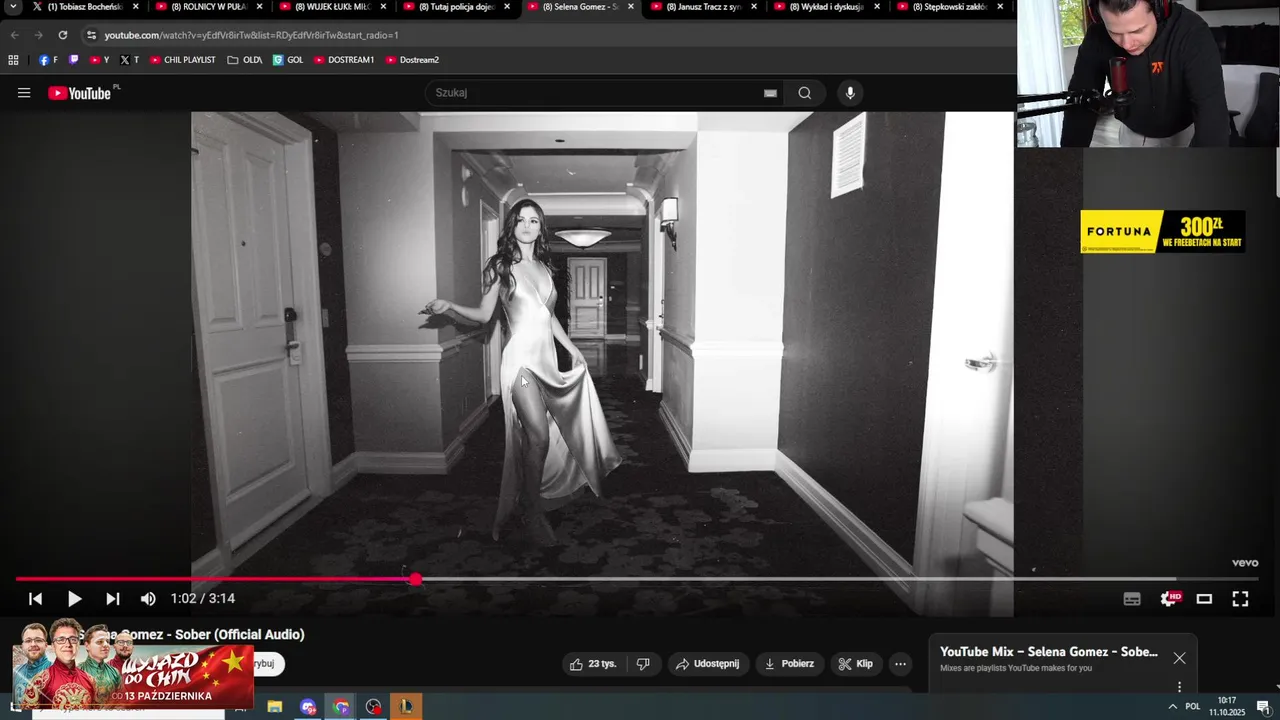Image resolution: width=1280 pixels, height=720 pixels.
Task: Open the on-screen keyboard icon in search box
Action: pyautogui.click(x=770, y=93)
